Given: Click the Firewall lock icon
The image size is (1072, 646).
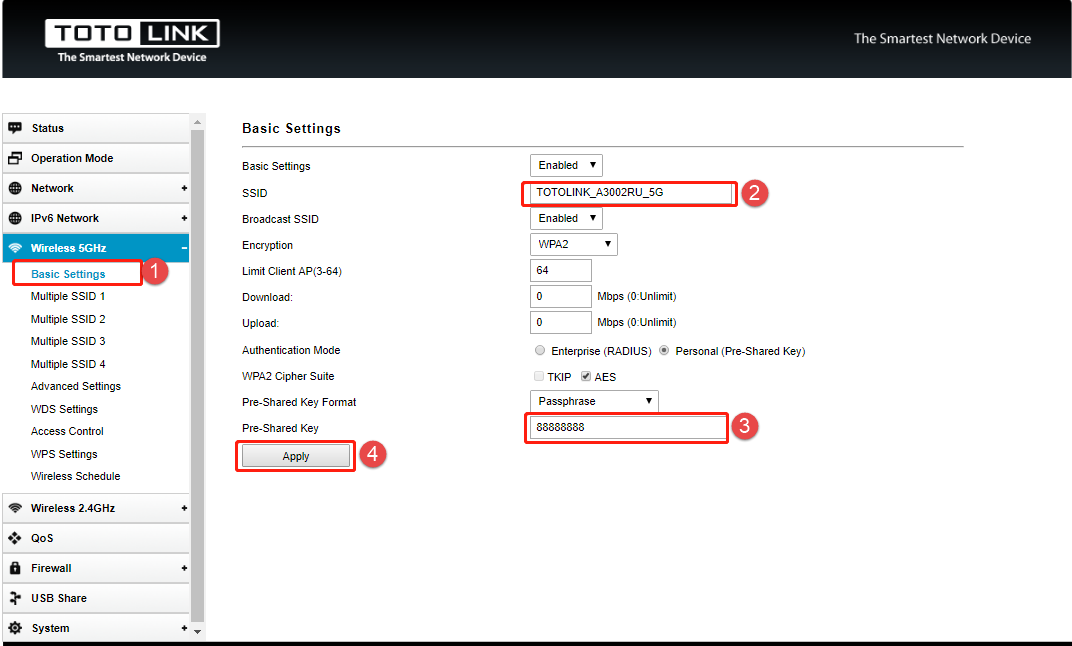Looking at the screenshot, I should (15, 568).
